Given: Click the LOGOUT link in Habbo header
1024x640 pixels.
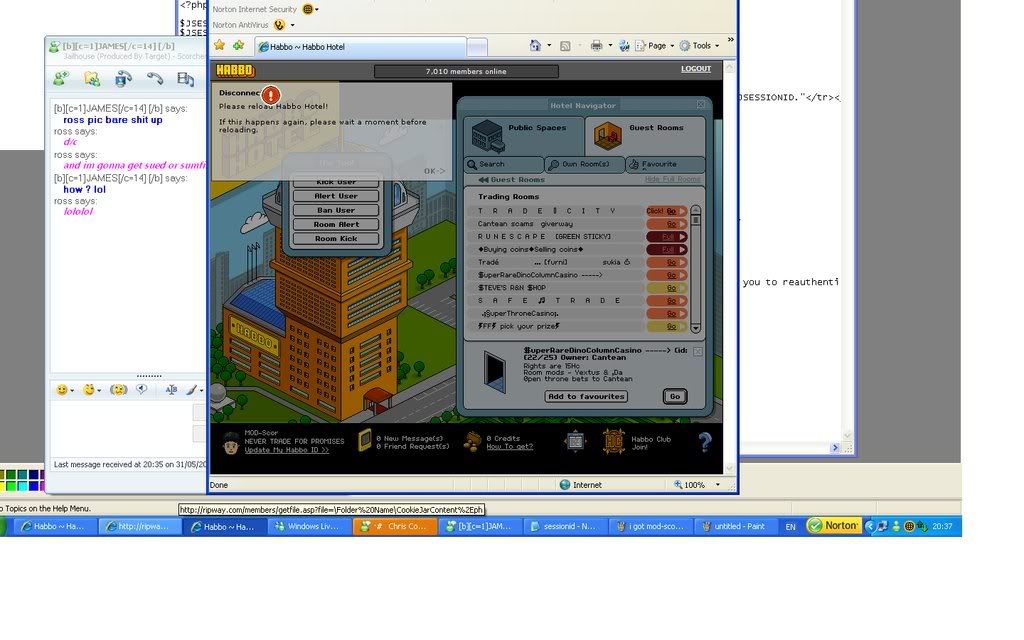Looking at the screenshot, I should coord(696,69).
